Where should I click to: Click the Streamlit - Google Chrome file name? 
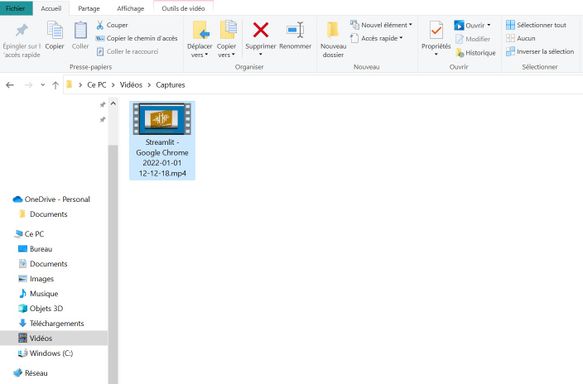162,158
